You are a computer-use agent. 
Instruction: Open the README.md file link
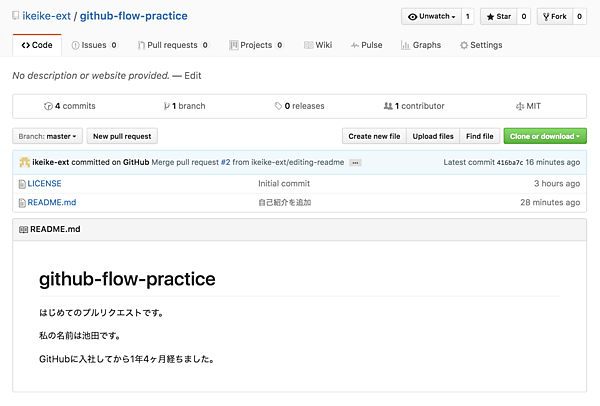(52, 203)
